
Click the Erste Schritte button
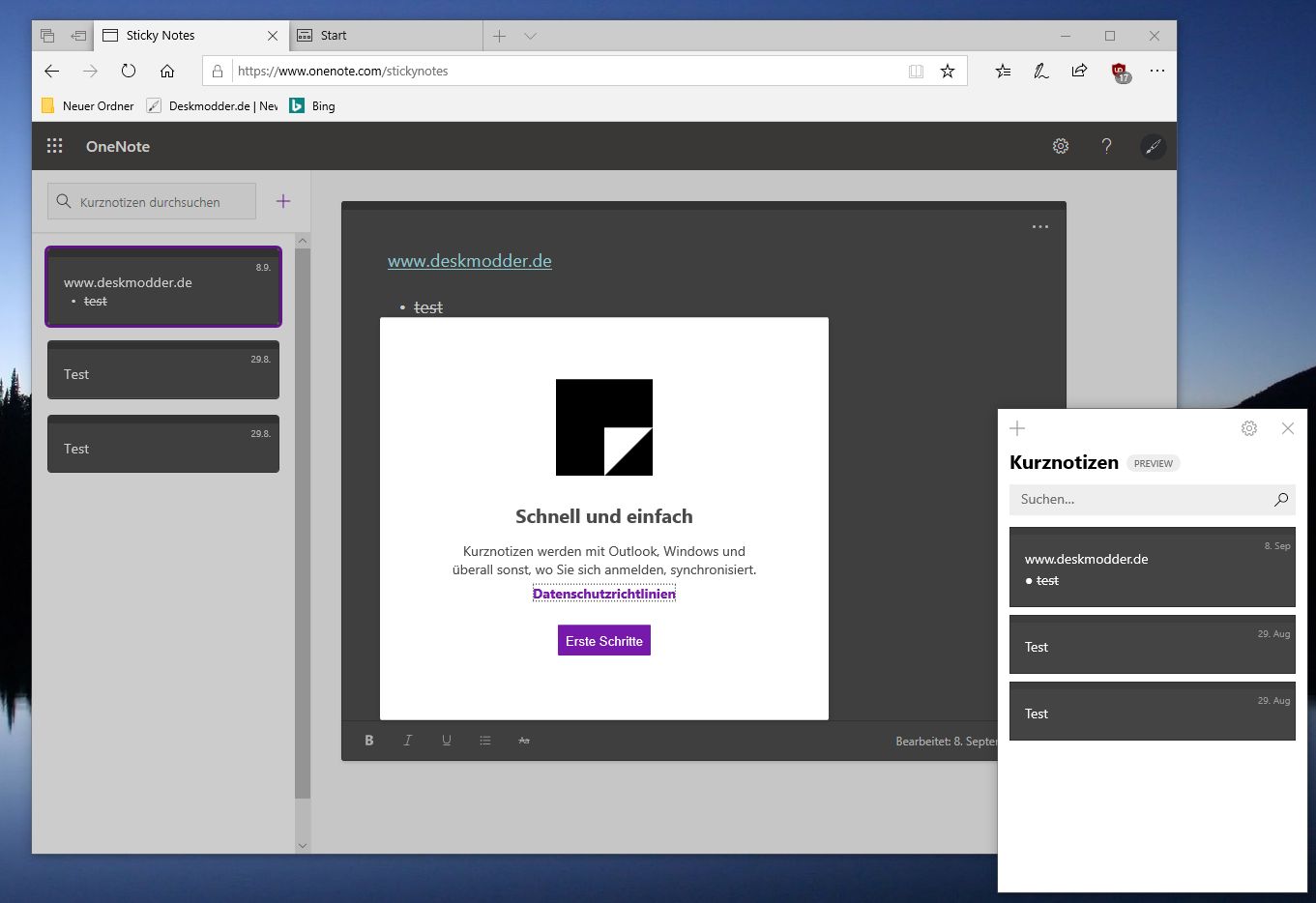pyautogui.click(x=604, y=641)
